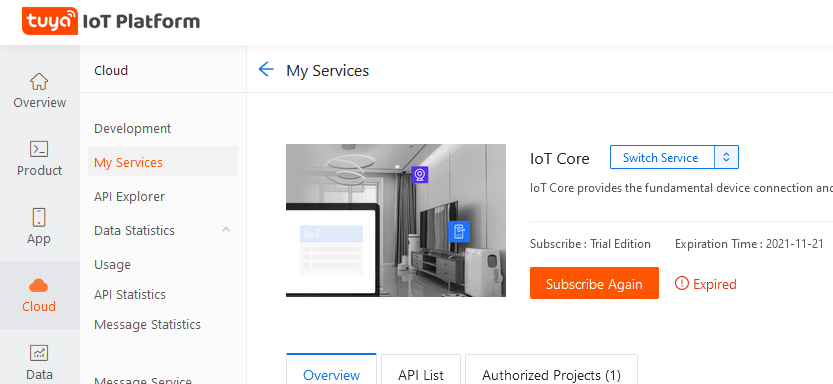This screenshot has height=384, width=833.
Task: Open the App phone icon
Action: click(39, 218)
